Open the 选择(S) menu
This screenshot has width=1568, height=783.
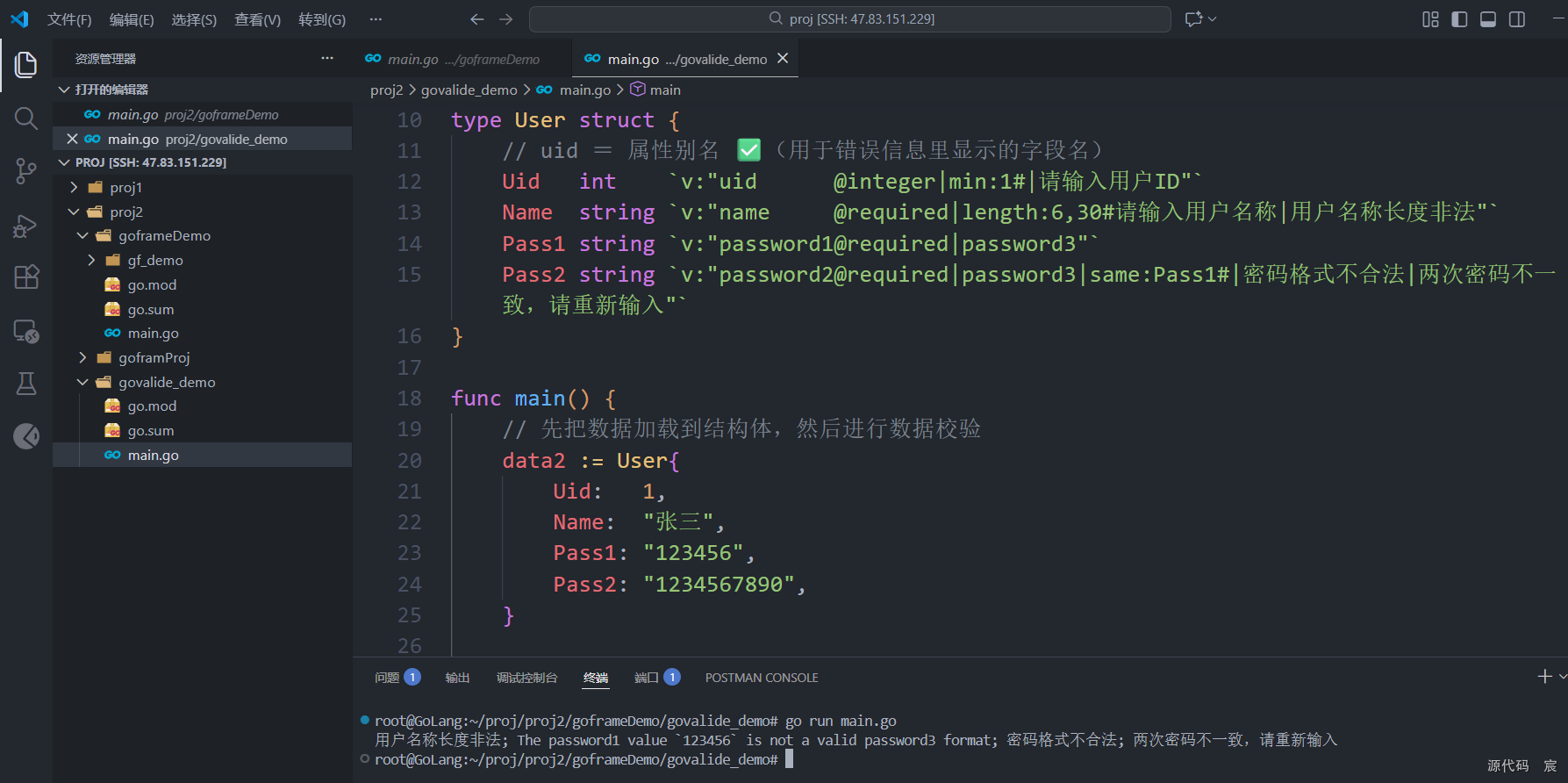pos(194,19)
